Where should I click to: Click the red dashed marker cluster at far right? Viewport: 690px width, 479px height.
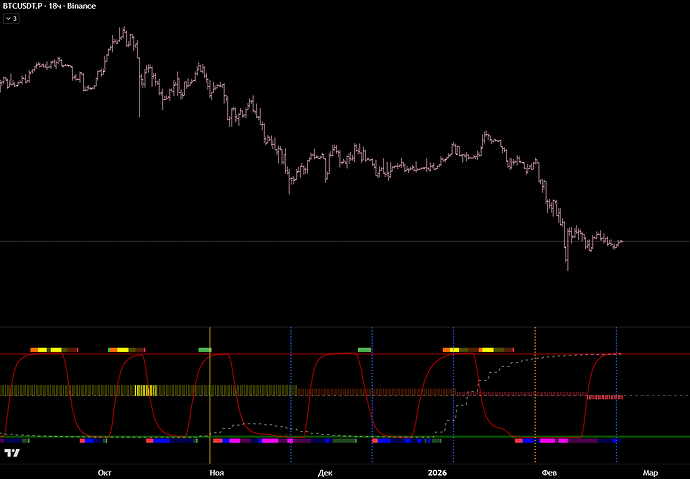tap(605, 397)
